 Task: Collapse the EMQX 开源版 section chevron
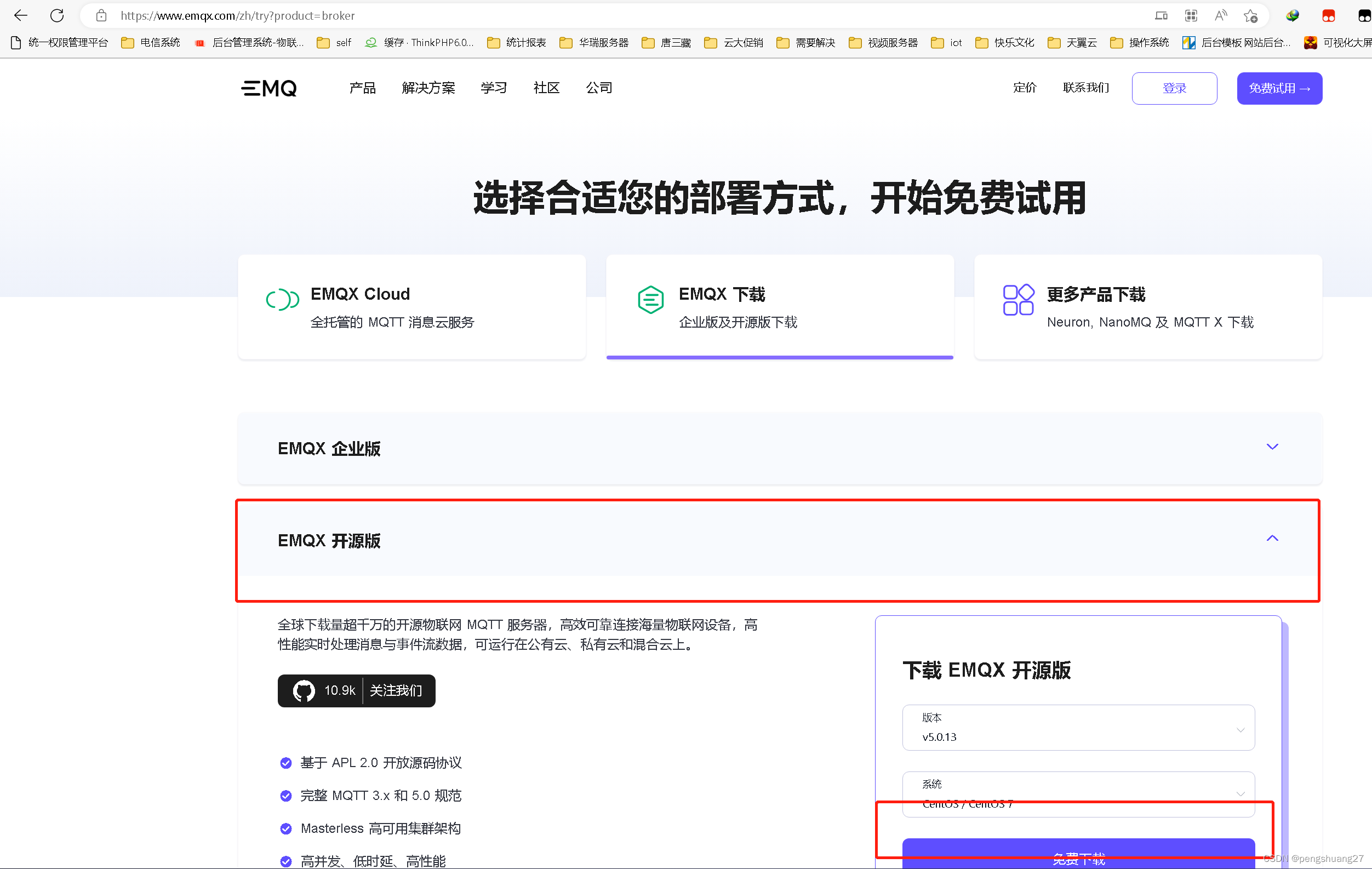point(1272,539)
